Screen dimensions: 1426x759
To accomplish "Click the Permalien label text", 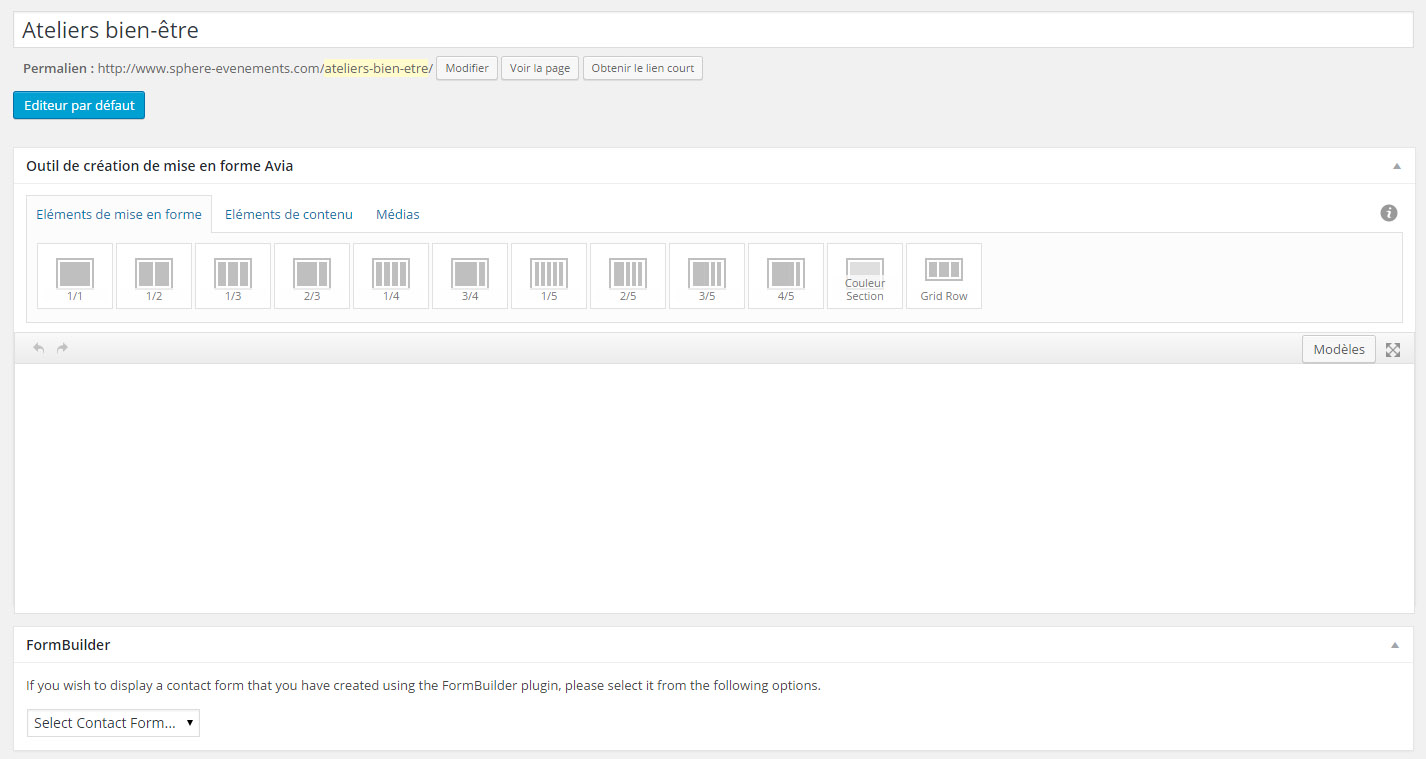I will coord(58,68).
